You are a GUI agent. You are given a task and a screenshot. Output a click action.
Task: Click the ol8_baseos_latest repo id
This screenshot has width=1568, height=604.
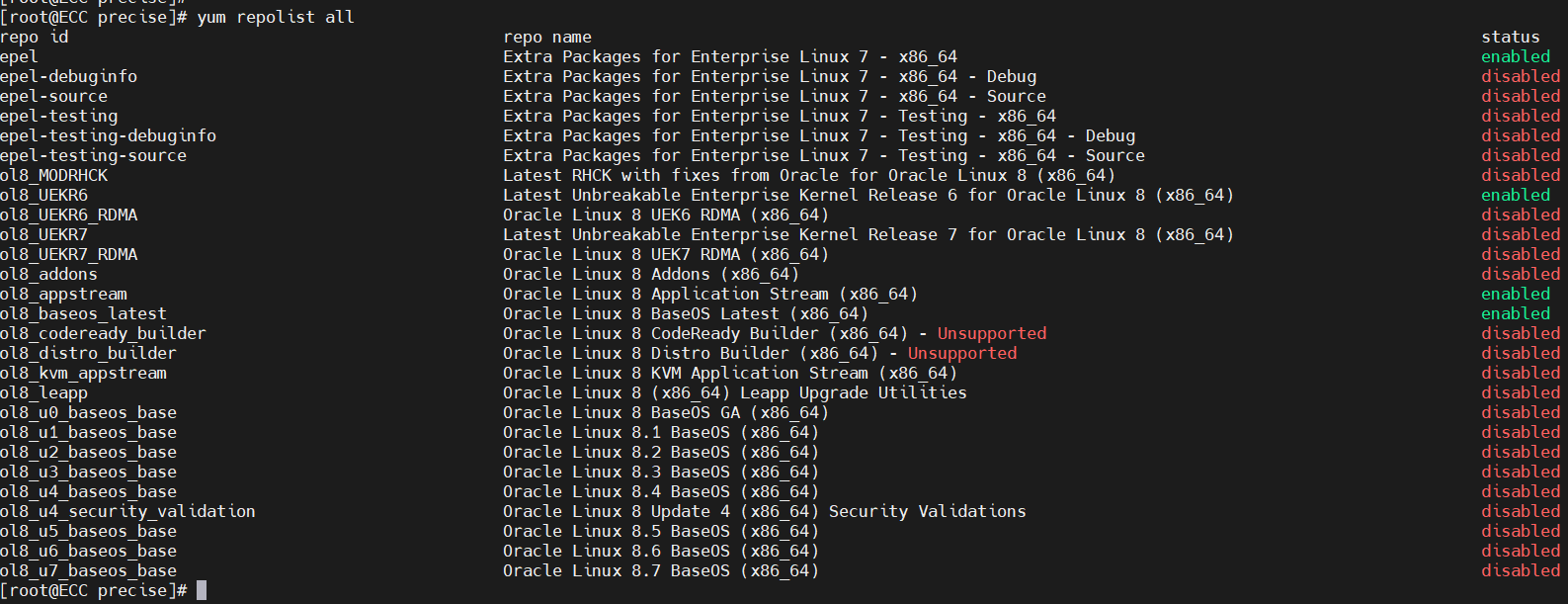84,313
